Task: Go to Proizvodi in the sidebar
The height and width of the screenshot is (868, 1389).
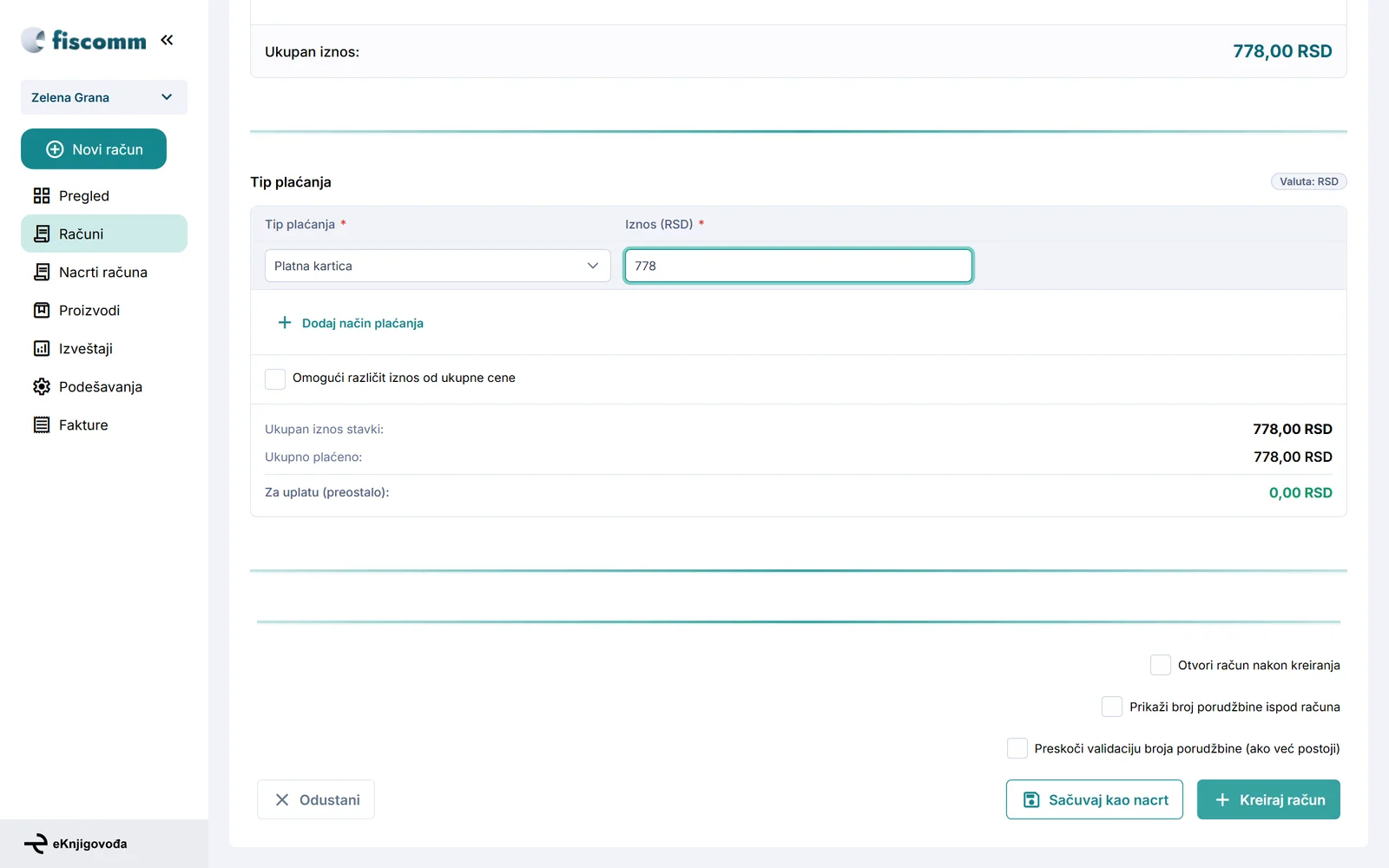Action: [x=104, y=310]
